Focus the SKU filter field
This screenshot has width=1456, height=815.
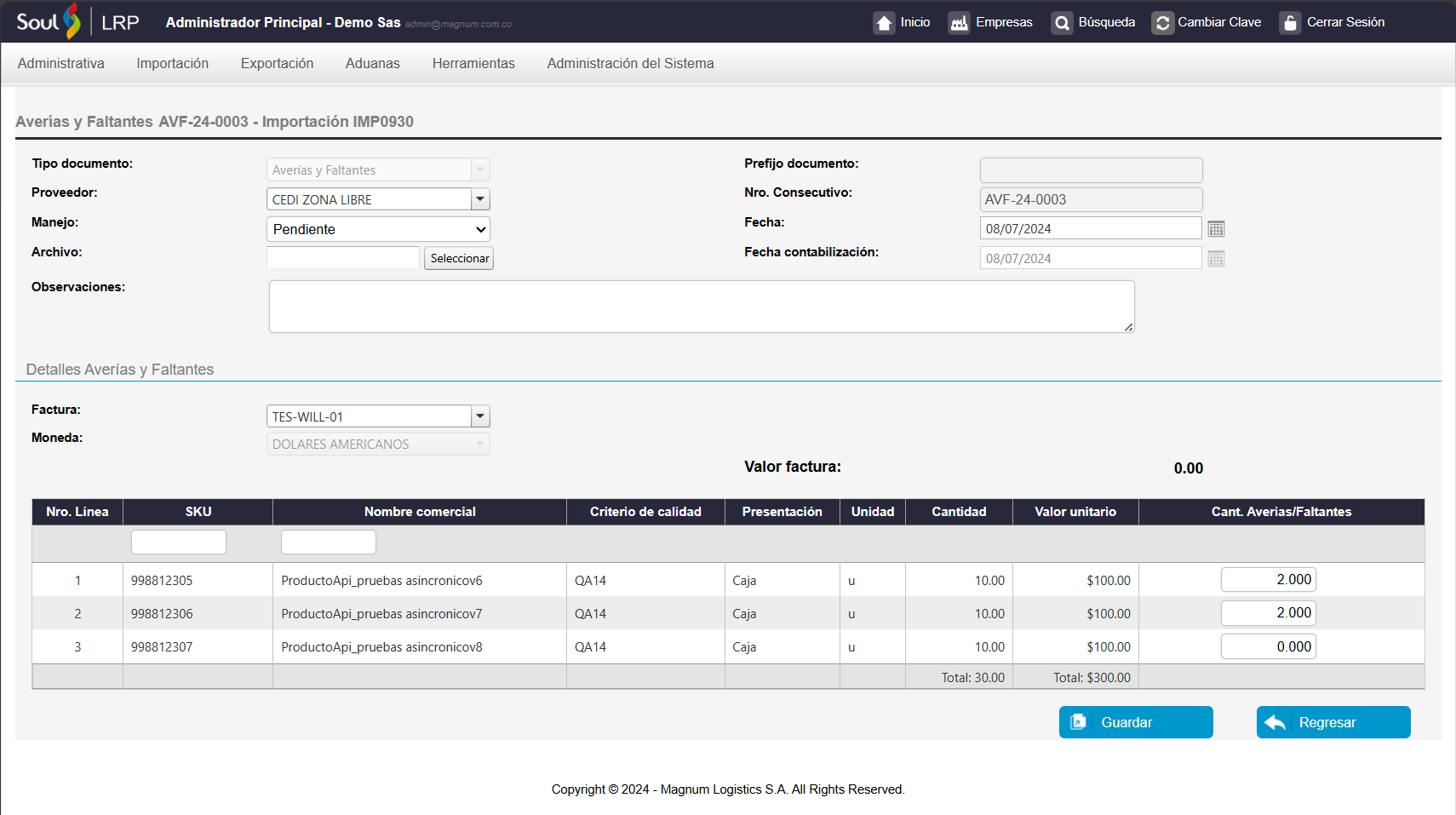(179, 542)
